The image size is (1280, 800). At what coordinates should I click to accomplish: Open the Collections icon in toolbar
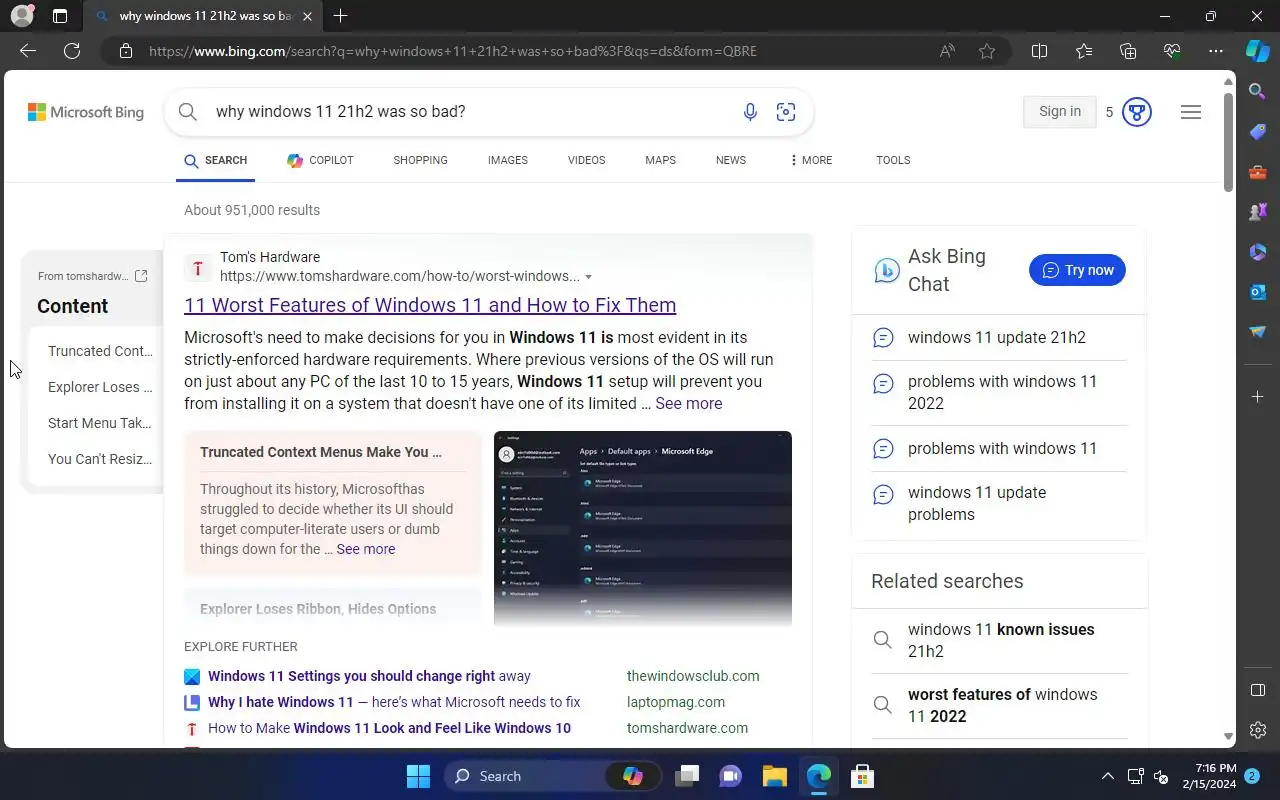(x=1128, y=51)
